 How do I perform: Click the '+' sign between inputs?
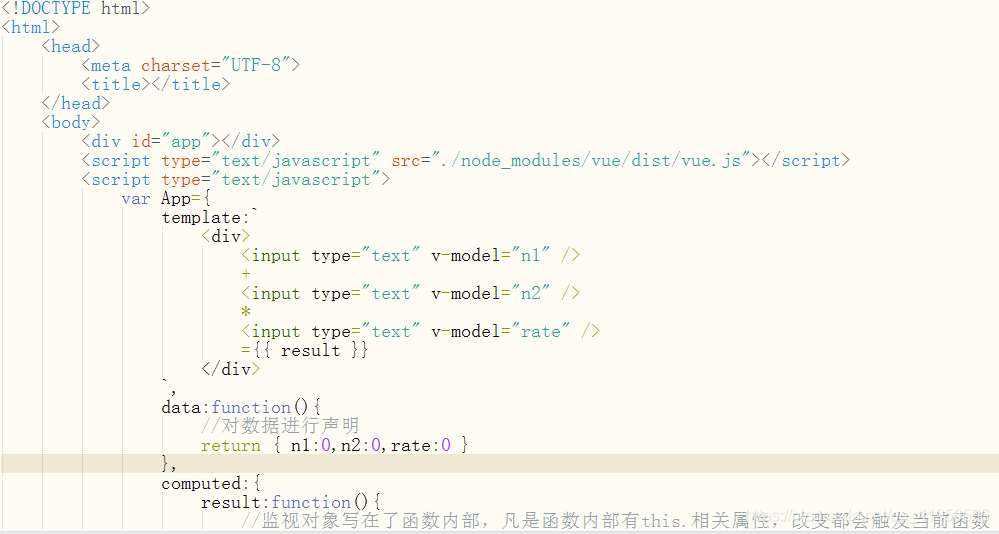pos(246,274)
